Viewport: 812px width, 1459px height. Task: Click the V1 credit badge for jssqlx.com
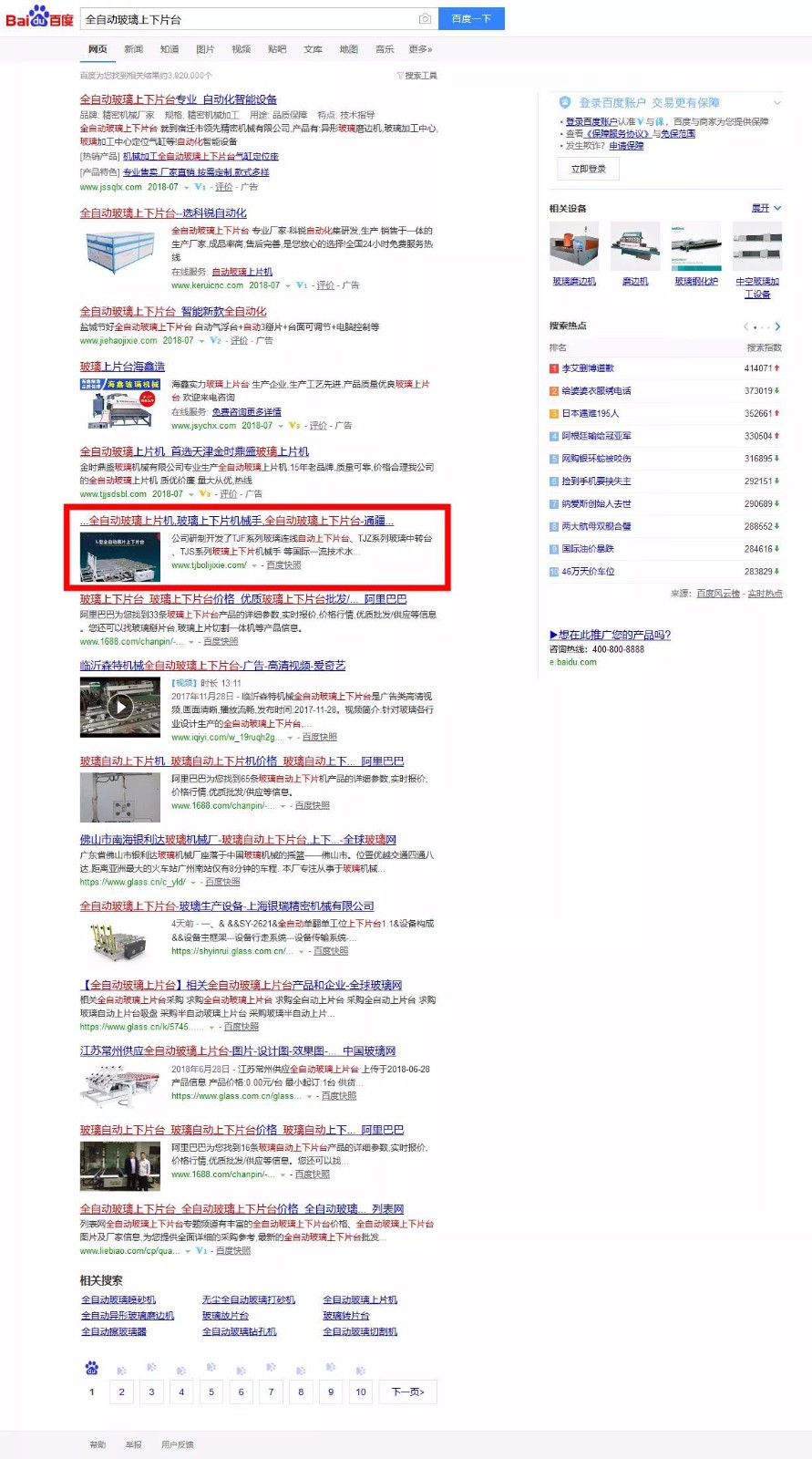point(200,187)
